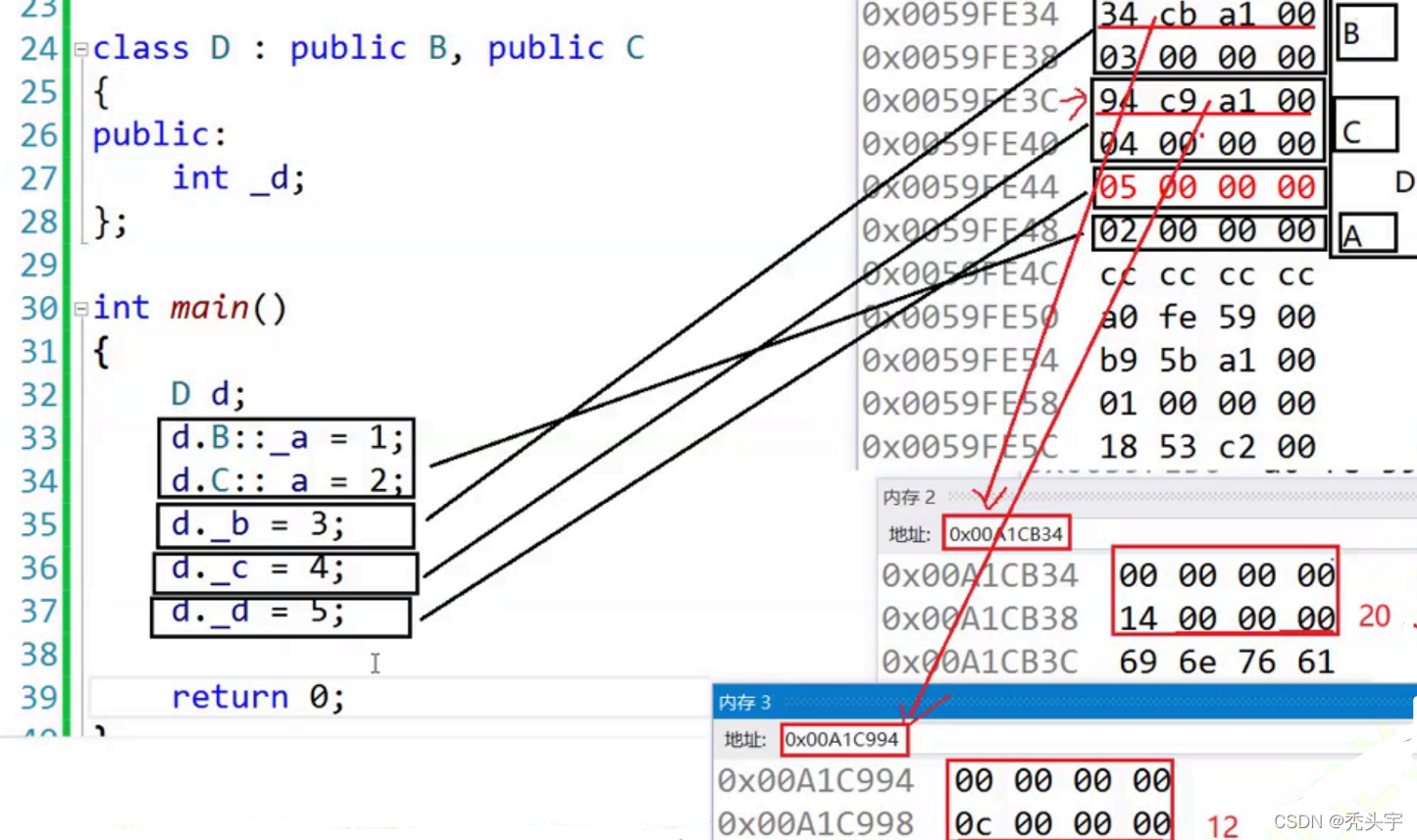1417x840 pixels.
Task: Select address 0x00A1C994 row in 内存 3
Action: coord(816,780)
